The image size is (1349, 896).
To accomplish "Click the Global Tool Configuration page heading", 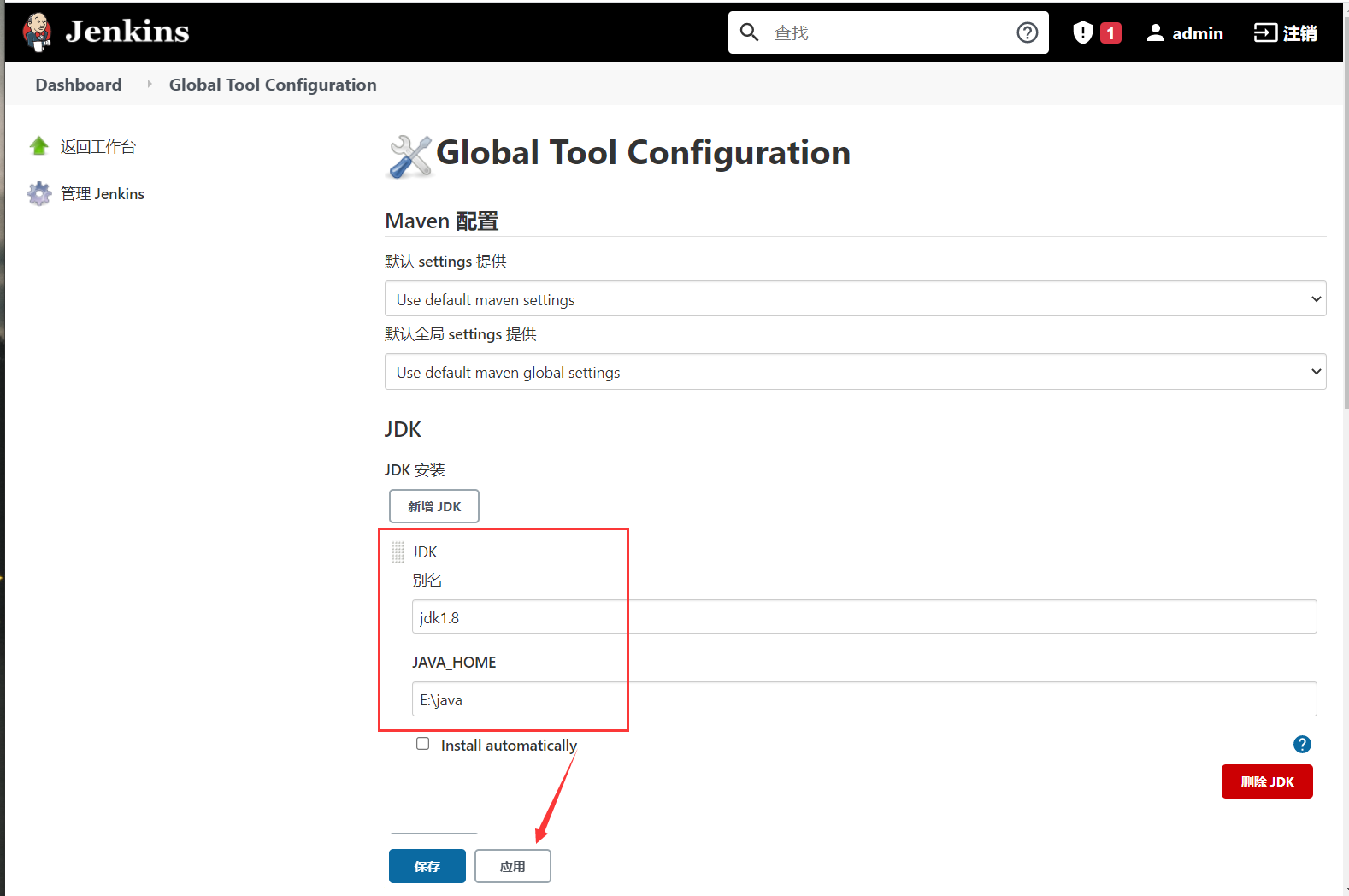I will (643, 153).
